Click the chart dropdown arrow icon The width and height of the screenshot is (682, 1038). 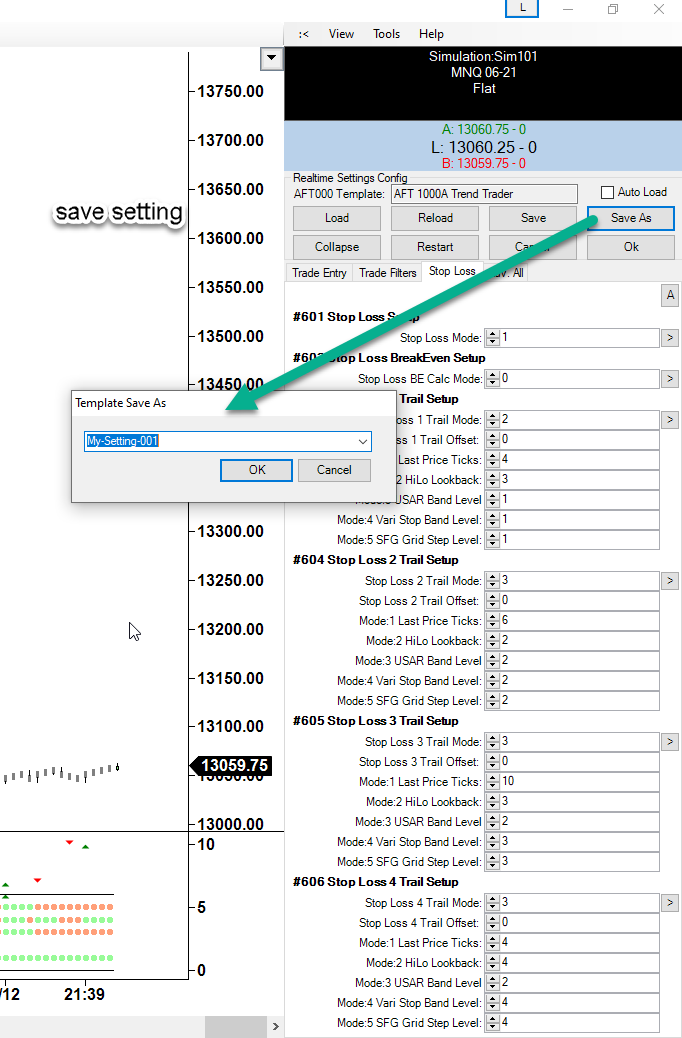(x=271, y=59)
